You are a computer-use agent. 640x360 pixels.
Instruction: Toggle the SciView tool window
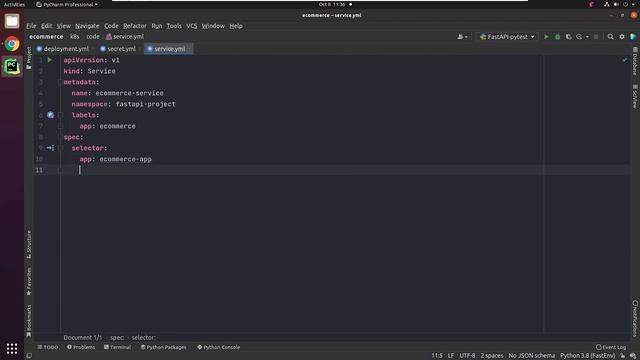click(635, 96)
